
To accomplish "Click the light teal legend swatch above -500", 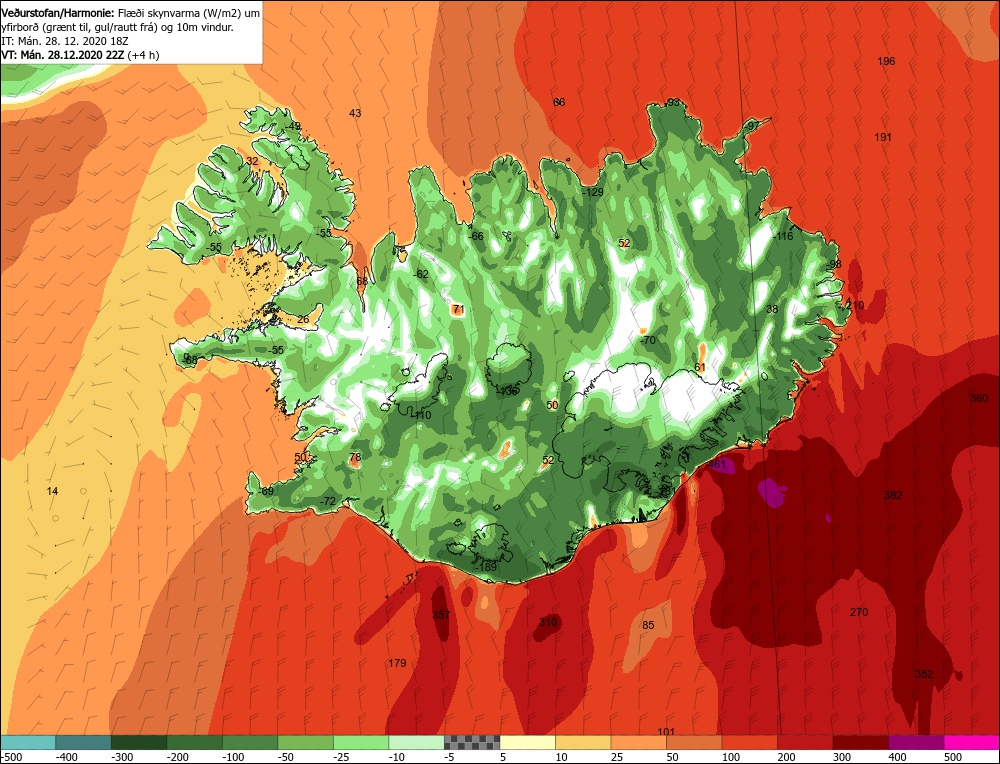I will pos(28,742).
